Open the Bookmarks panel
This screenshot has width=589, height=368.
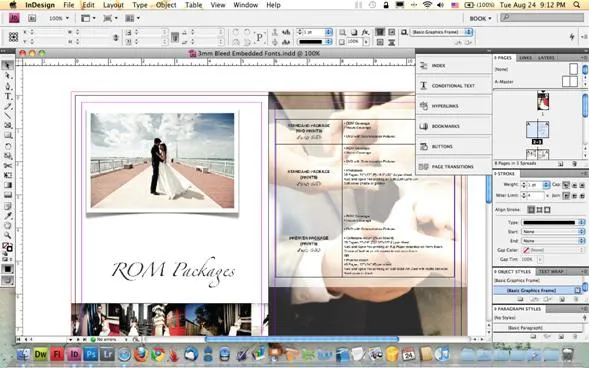click(453, 126)
